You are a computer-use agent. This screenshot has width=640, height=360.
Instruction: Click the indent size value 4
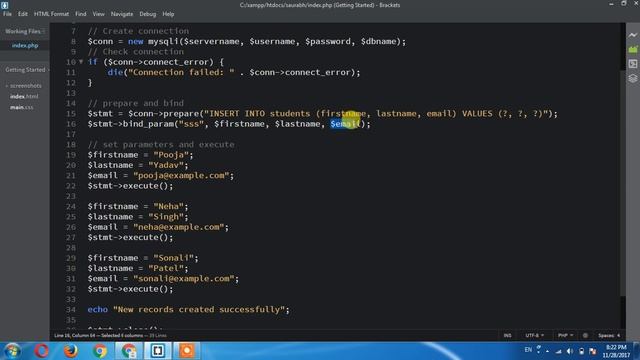(x=618, y=336)
